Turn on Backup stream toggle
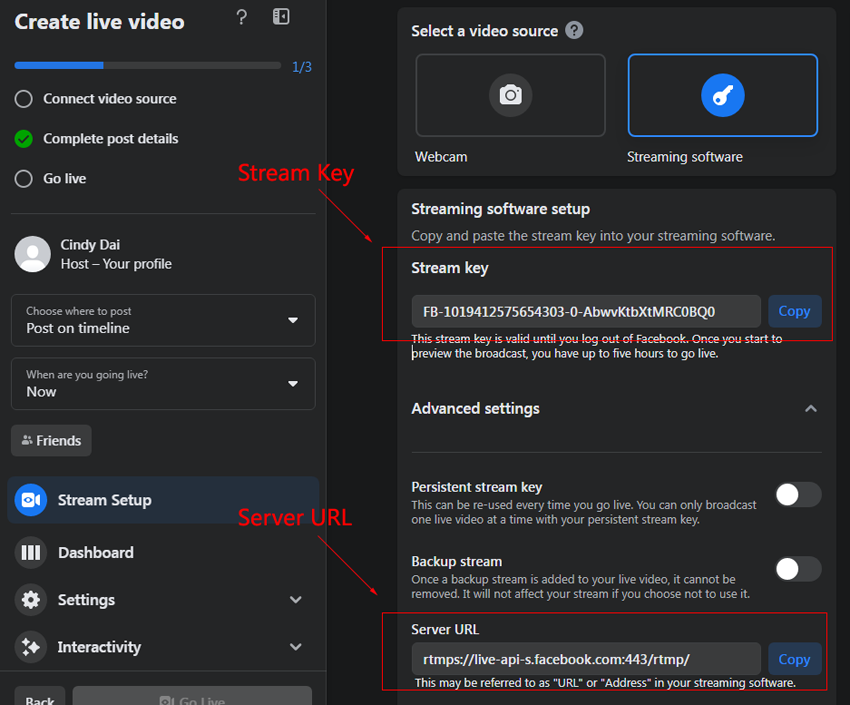The image size is (850, 705). pos(798,569)
